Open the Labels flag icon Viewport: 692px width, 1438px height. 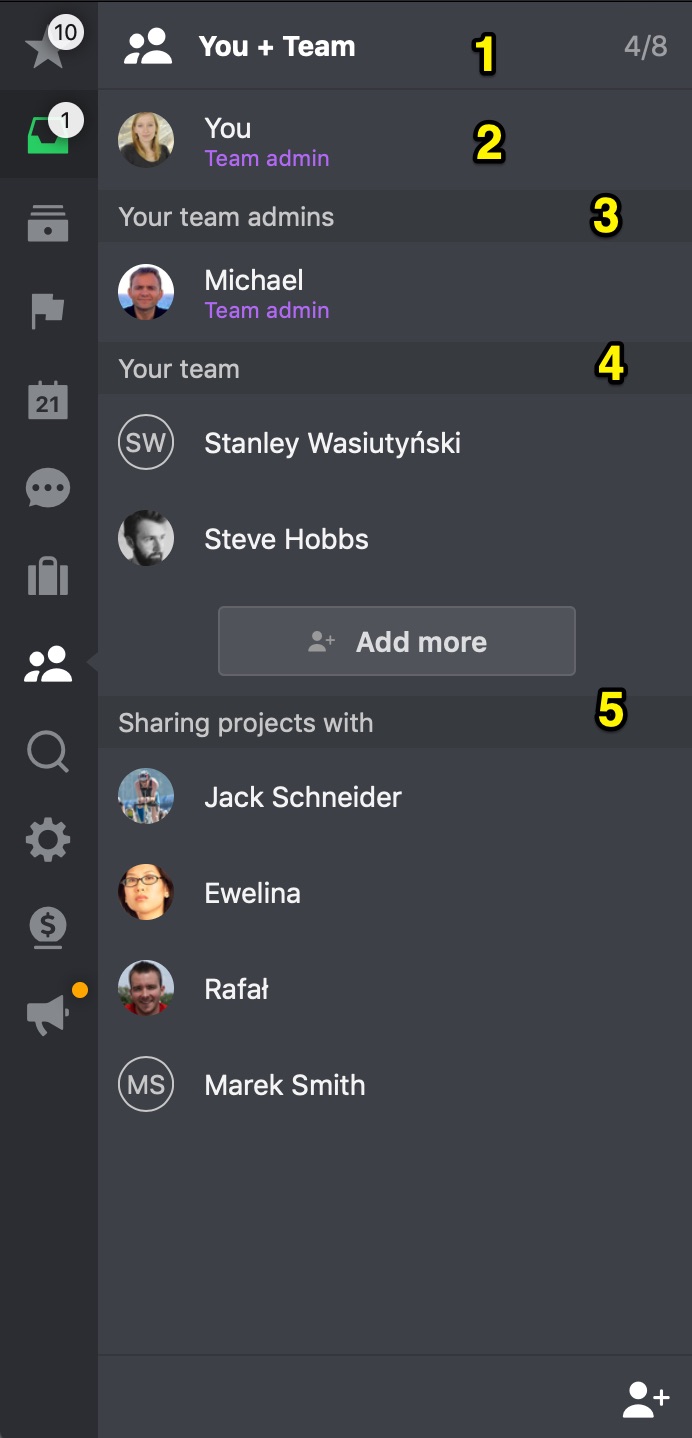pyautogui.click(x=48, y=311)
